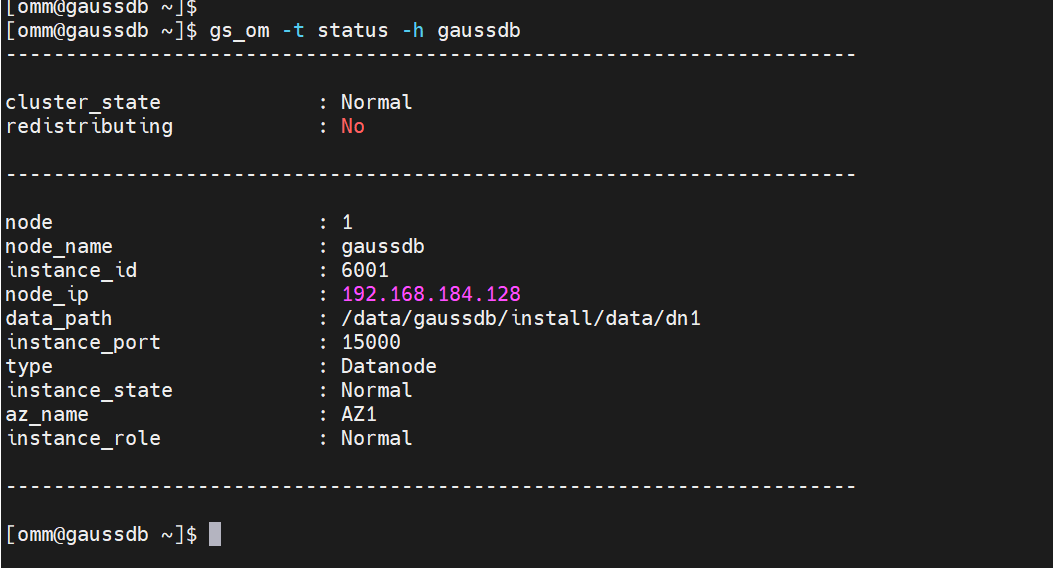Click the terminal cursor block at prompt
Image resolution: width=1053 pixels, height=568 pixels.
215,534
